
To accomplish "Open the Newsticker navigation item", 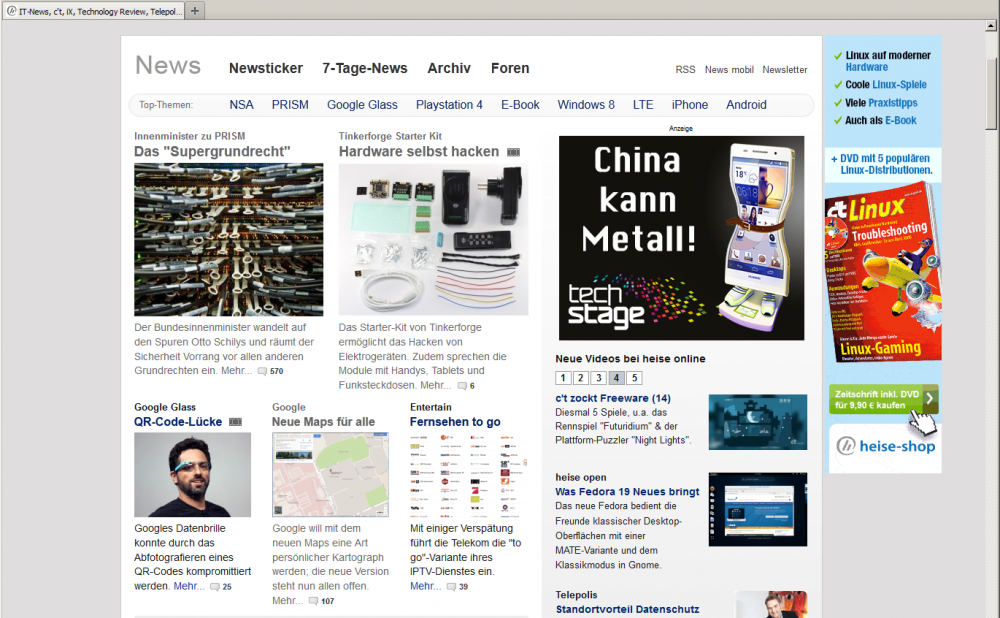I will [x=265, y=68].
